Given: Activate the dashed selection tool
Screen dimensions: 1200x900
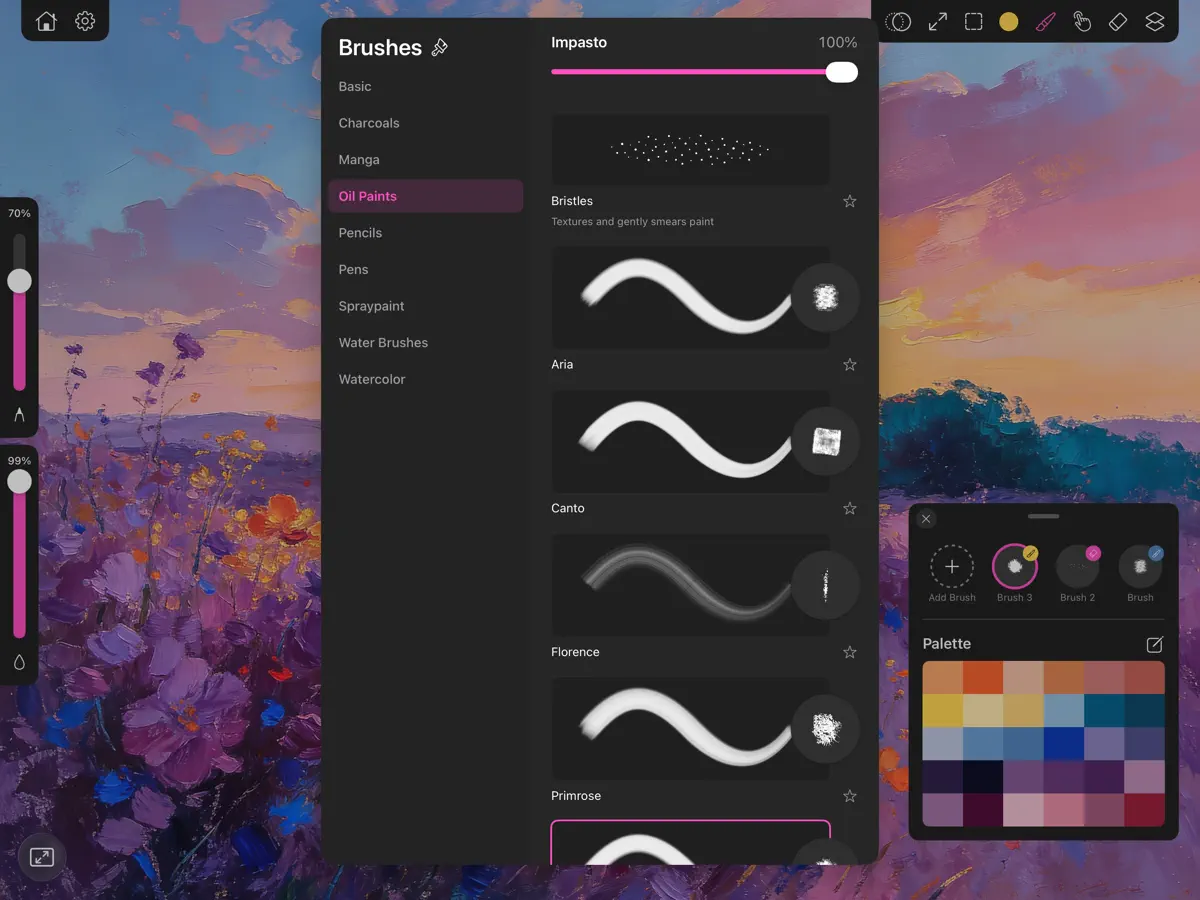Looking at the screenshot, I should [973, 21].
